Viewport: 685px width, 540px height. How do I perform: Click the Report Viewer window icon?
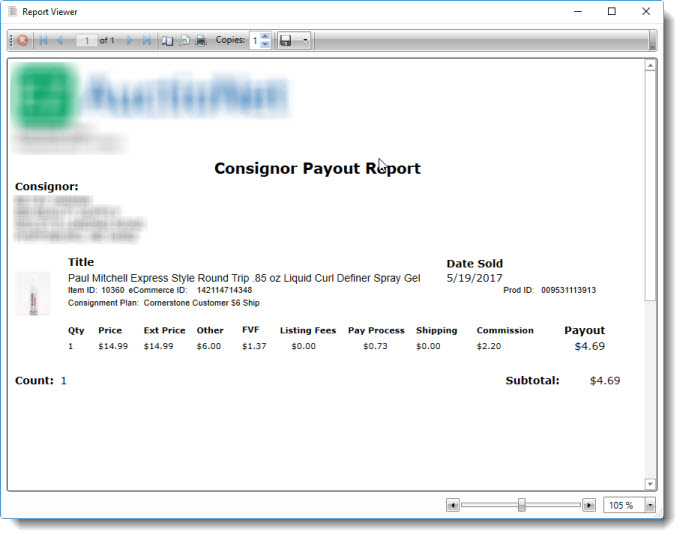(13, 12)
